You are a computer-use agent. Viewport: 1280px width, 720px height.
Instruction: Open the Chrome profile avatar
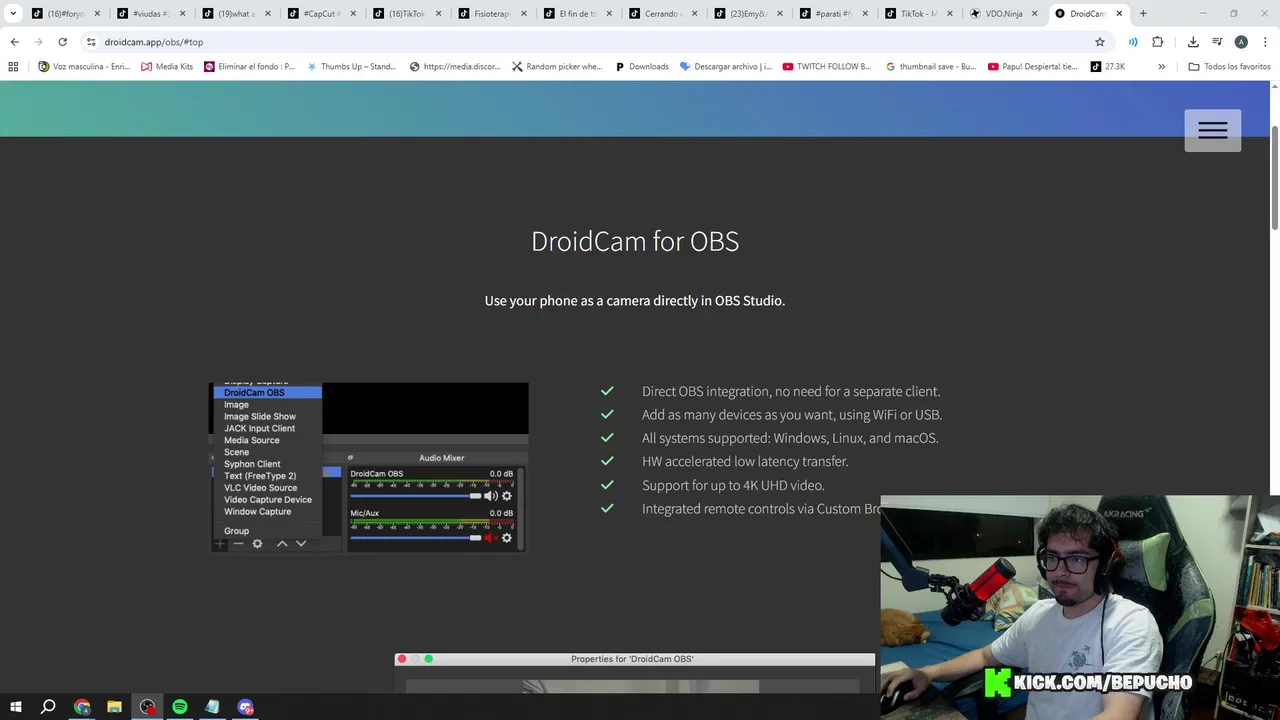(x=1241, y=42)
